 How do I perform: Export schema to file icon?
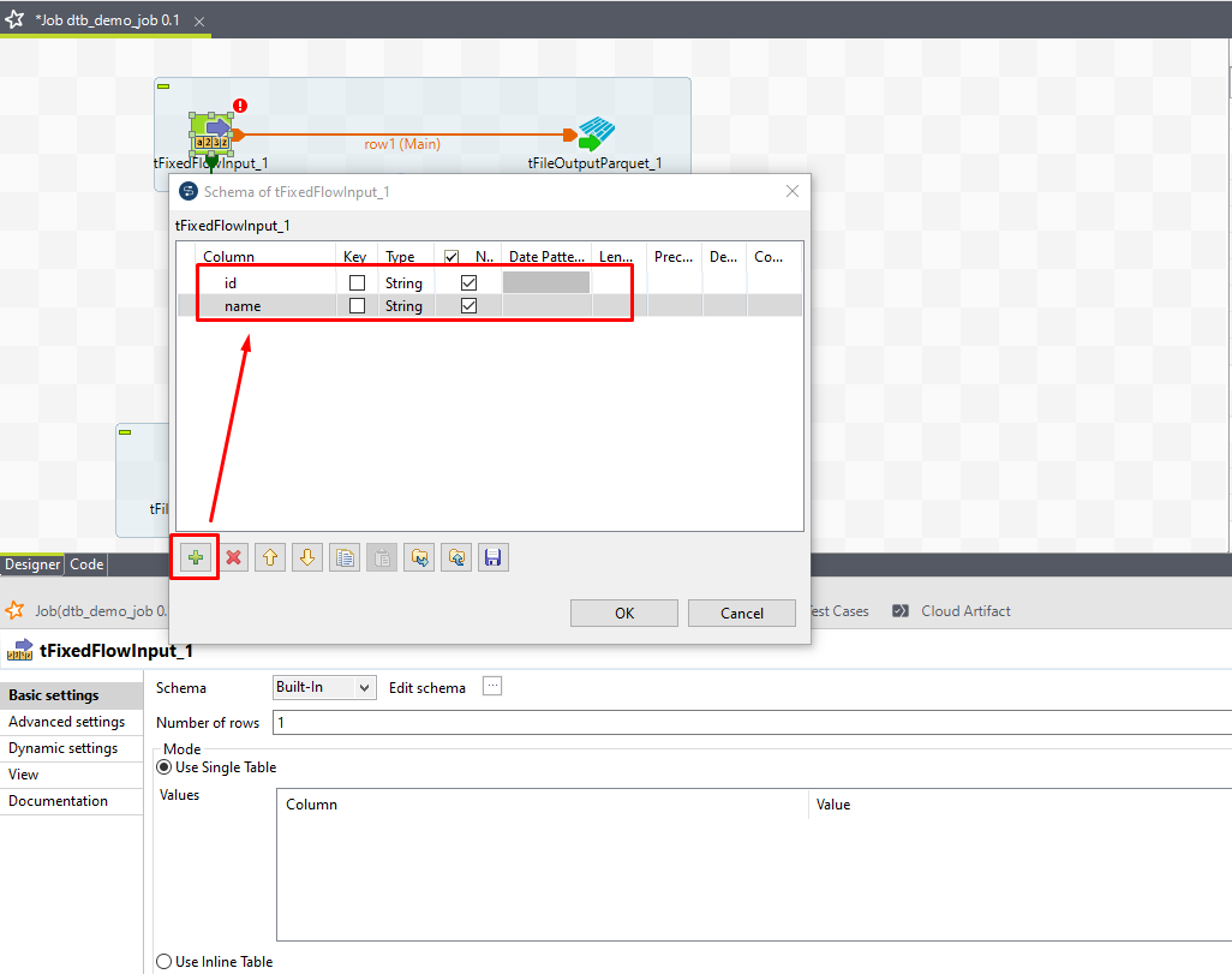[456, 558]
